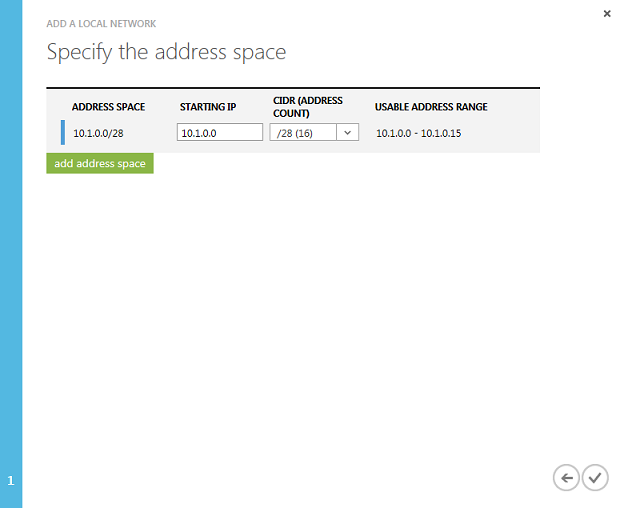This screenshot has height=508, width=620.
Task: Expand the CIDR dropdown chevron arrow
Action: click(348, 132)
